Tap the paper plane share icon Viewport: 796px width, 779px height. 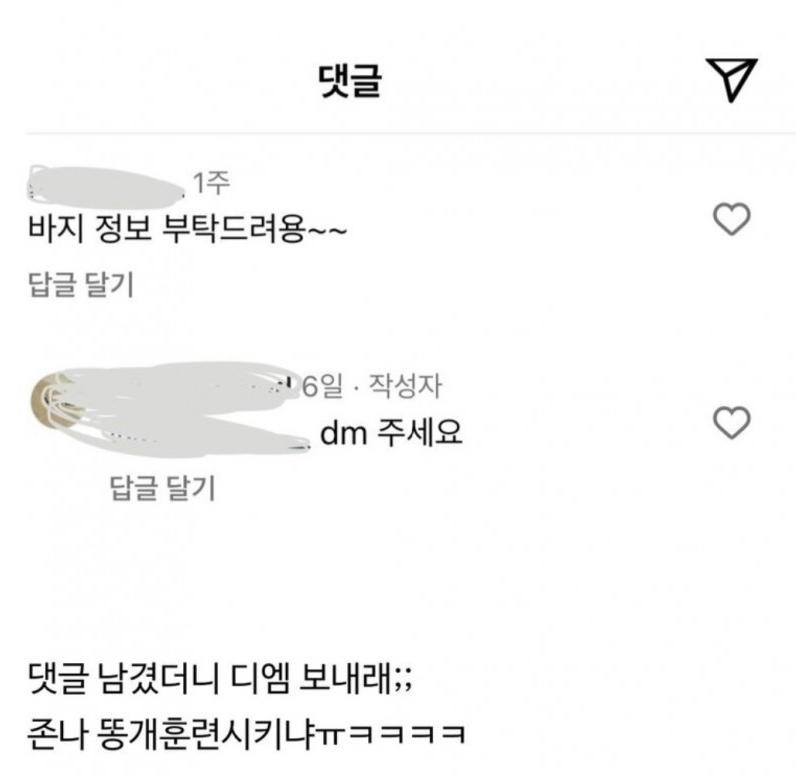[732, 80]
